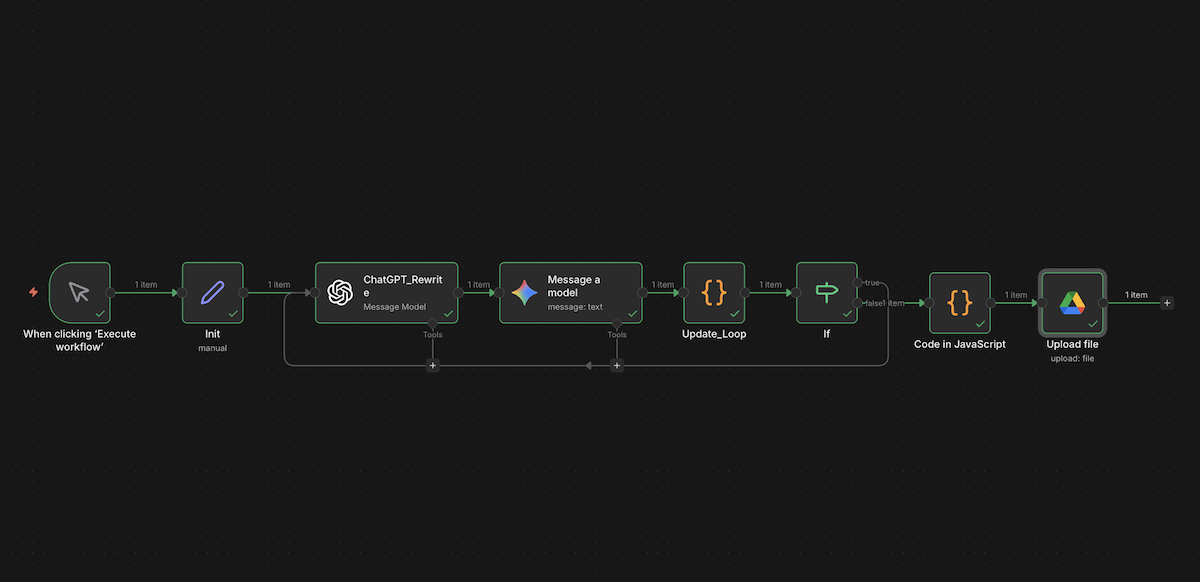
Task: Add a tool below ChatGPT_Rewrite with plus button
Action: 433,366
